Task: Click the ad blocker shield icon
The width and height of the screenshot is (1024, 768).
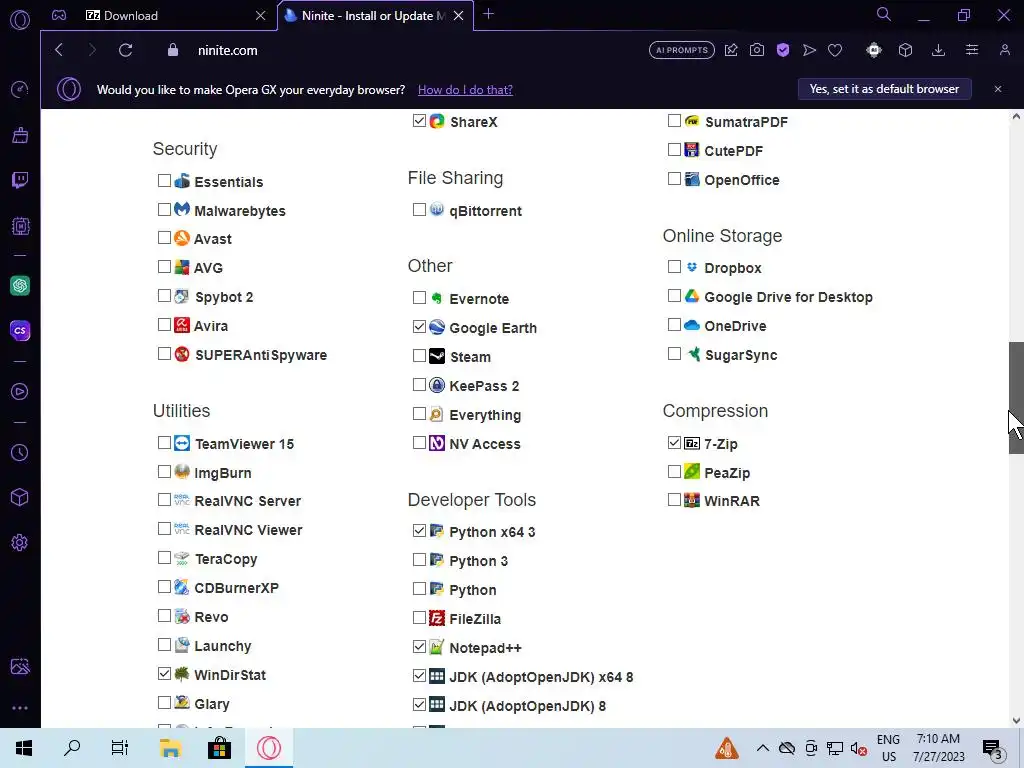Action: pos(783,50)
